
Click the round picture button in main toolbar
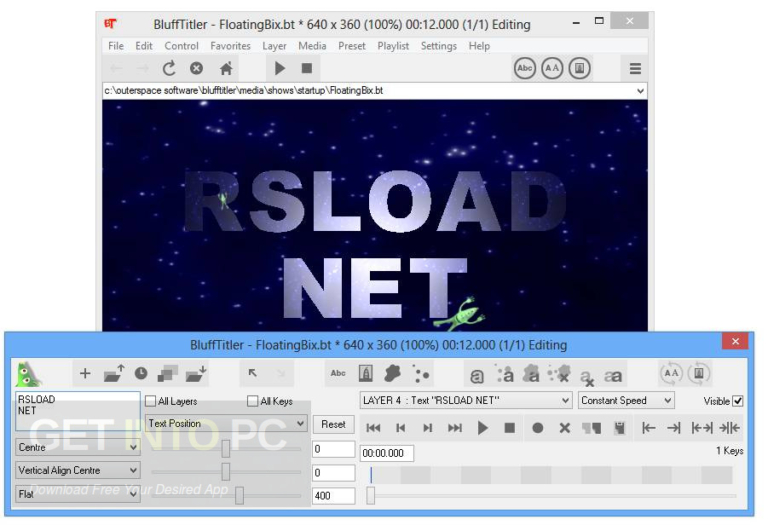[579, 68]
